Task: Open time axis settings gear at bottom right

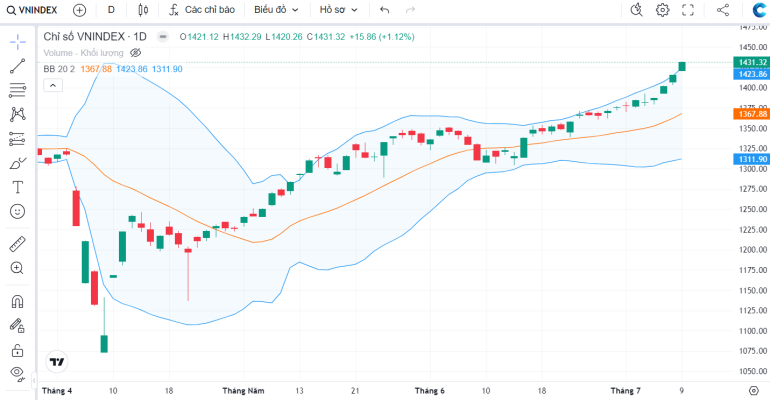Action: (x=754, y=391)
